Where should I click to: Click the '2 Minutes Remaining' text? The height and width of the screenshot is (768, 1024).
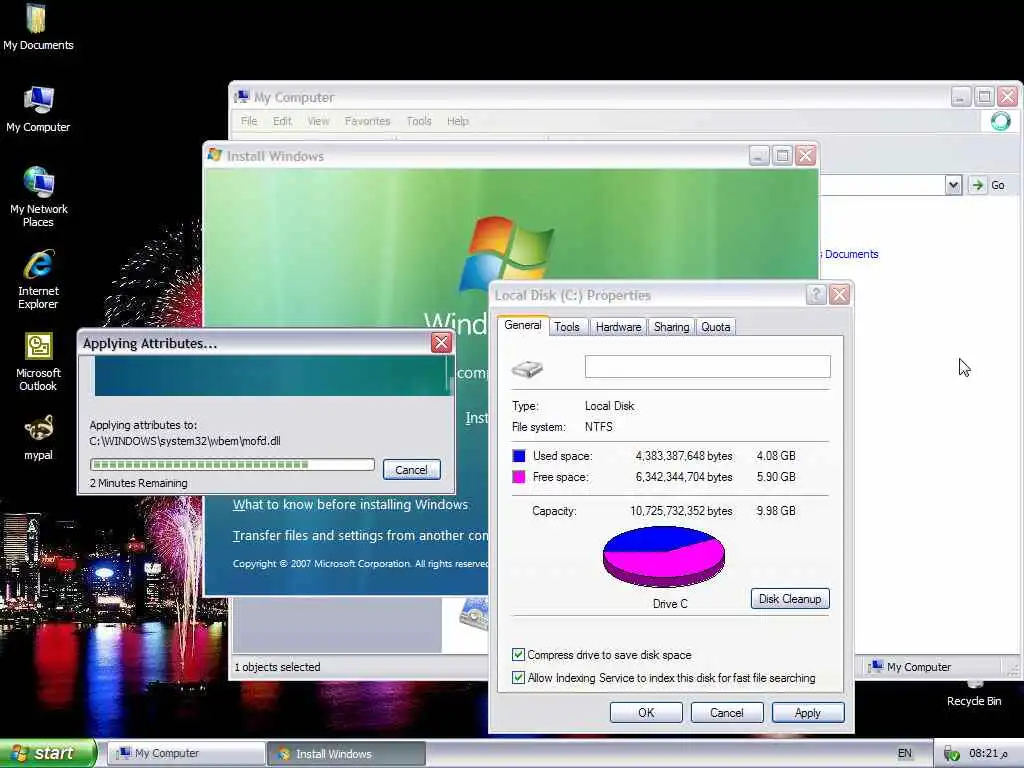coord(138,483)
